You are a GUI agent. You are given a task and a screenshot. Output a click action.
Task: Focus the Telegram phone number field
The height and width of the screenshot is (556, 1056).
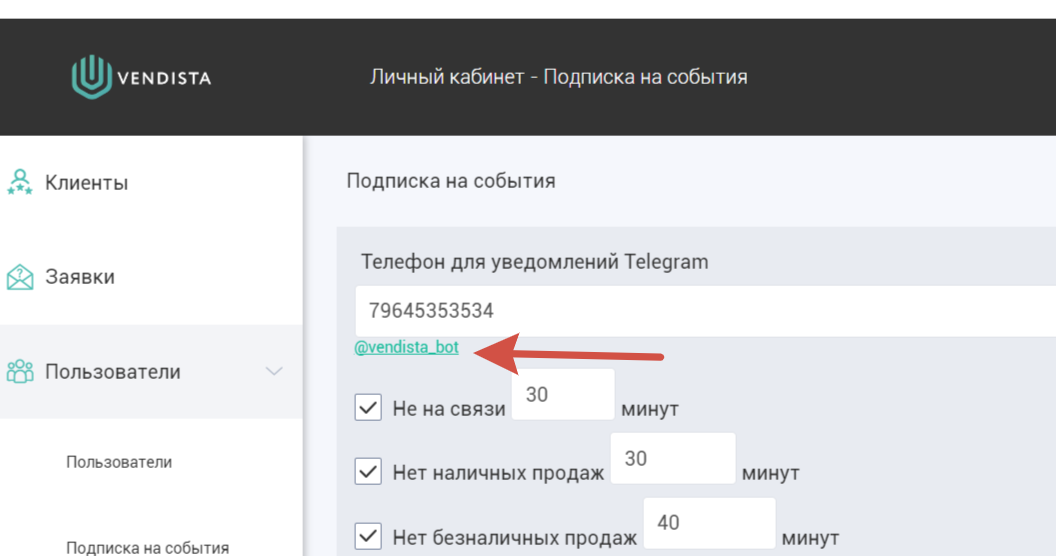[706, 311]
